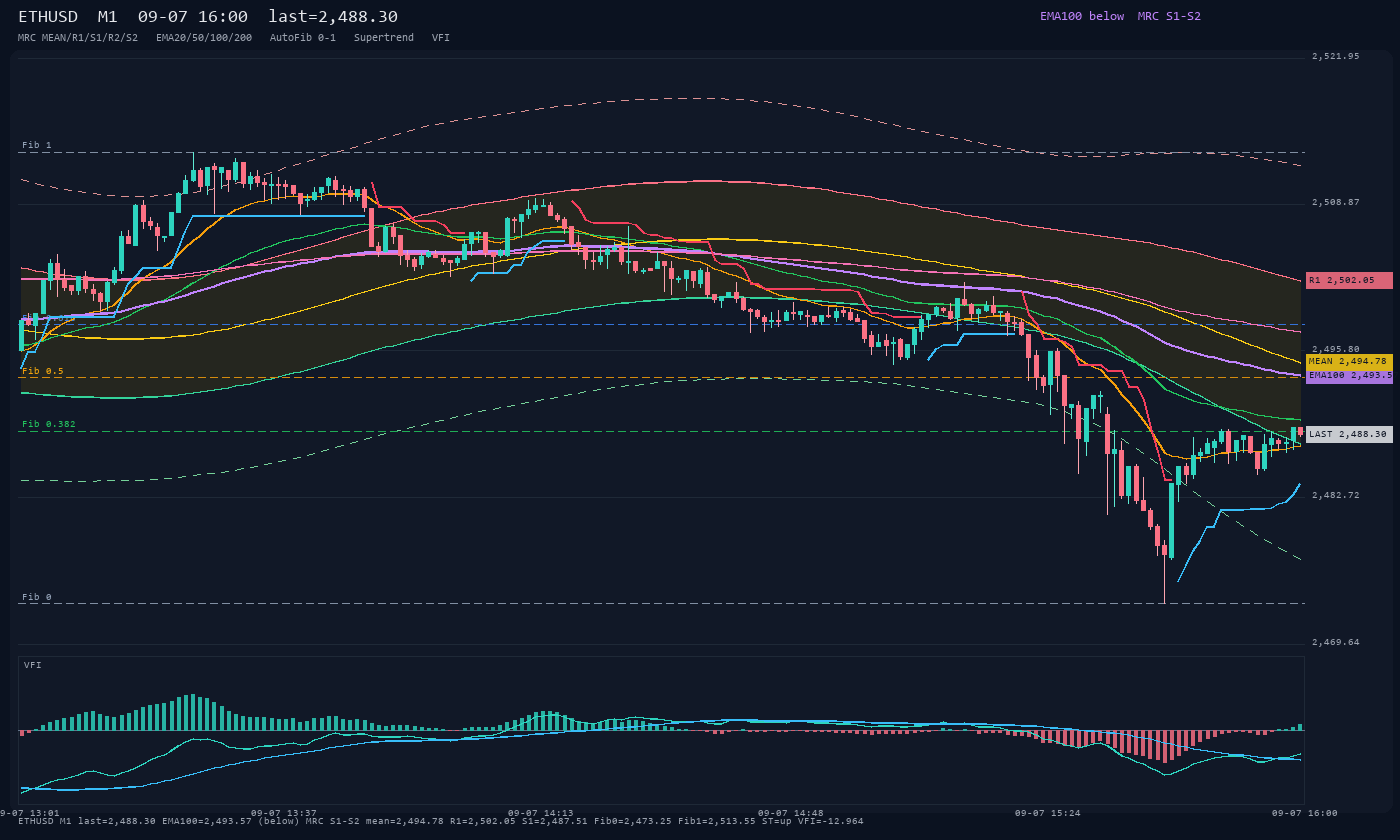Click the purple EMA100 price tag
The image size is (1400, 840).
(1349, 376)
